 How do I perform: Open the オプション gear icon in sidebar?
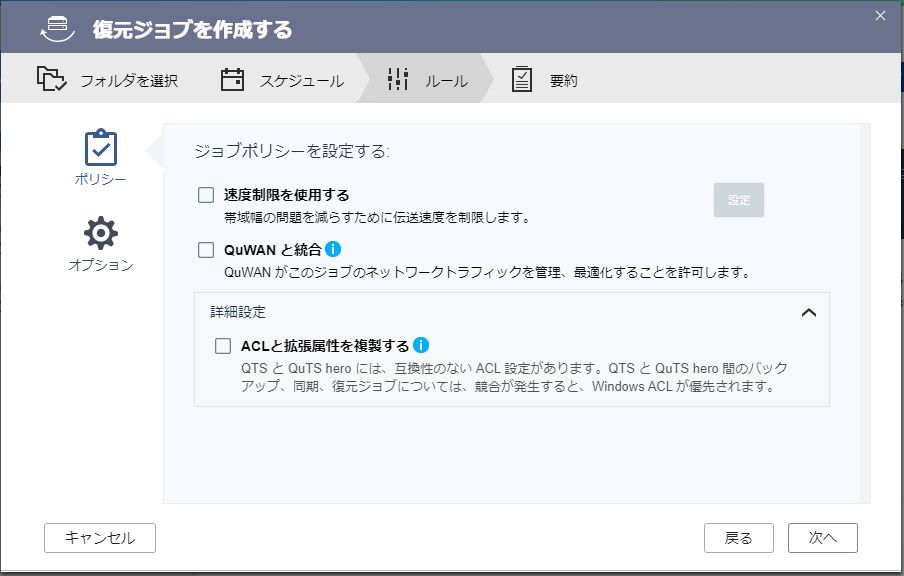pos(101,233)
